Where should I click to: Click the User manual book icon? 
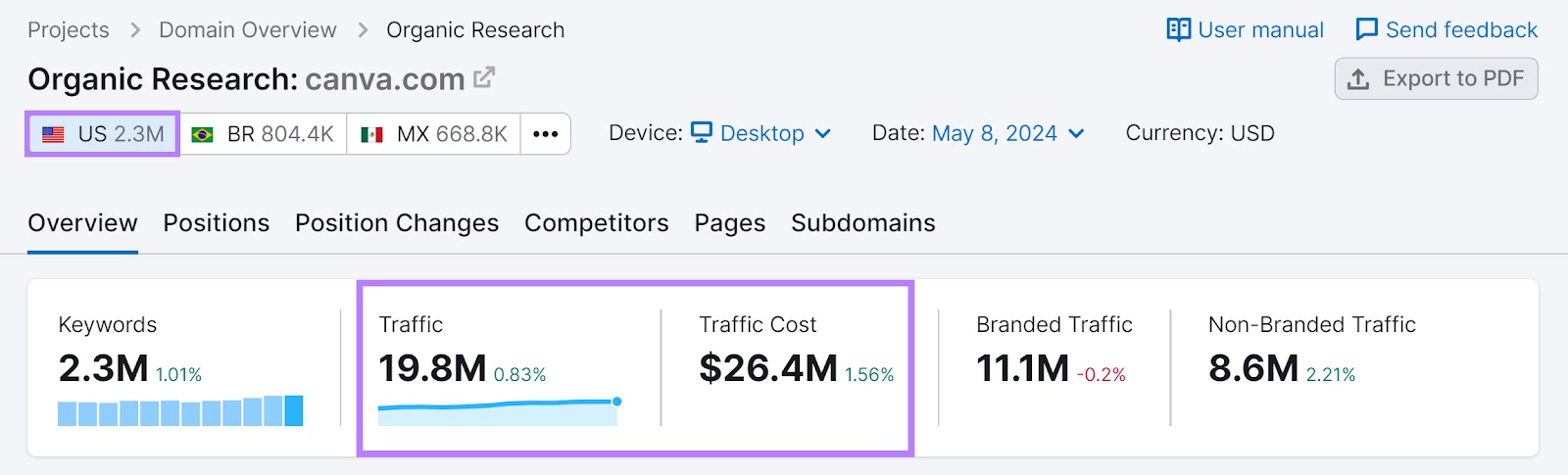pyautogui.click(x=1178, y=29)
